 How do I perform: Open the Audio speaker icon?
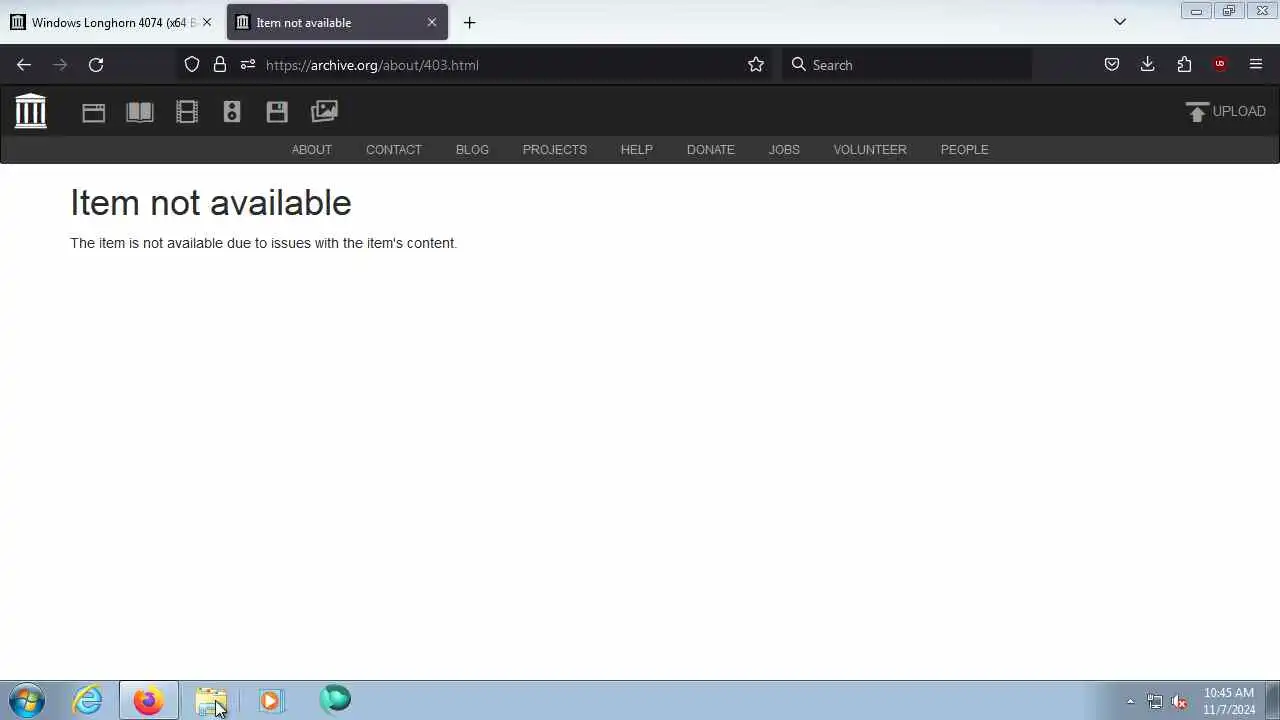click(232, 112)
